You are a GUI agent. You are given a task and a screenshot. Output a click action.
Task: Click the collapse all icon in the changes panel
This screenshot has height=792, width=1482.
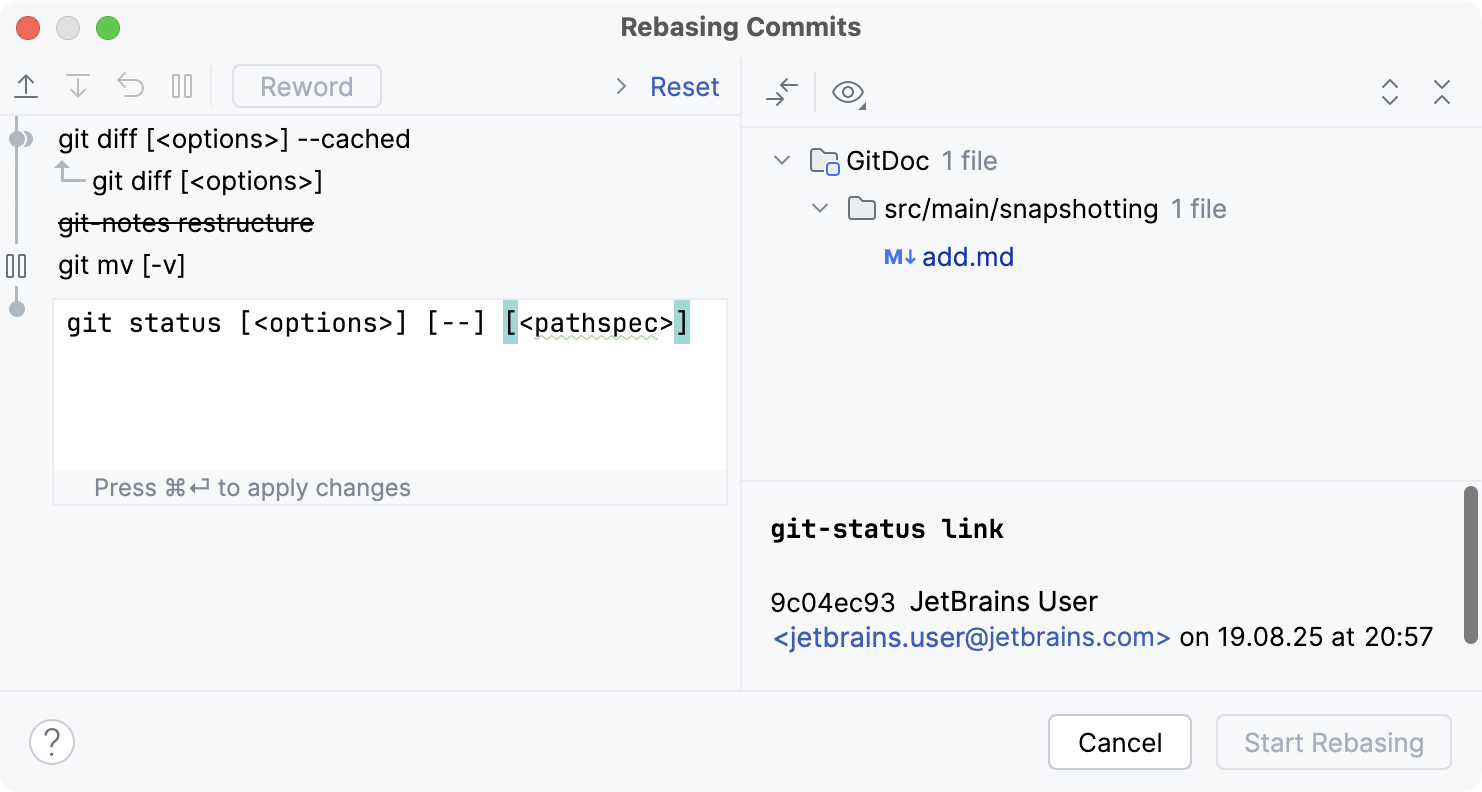coord(1442,91)
